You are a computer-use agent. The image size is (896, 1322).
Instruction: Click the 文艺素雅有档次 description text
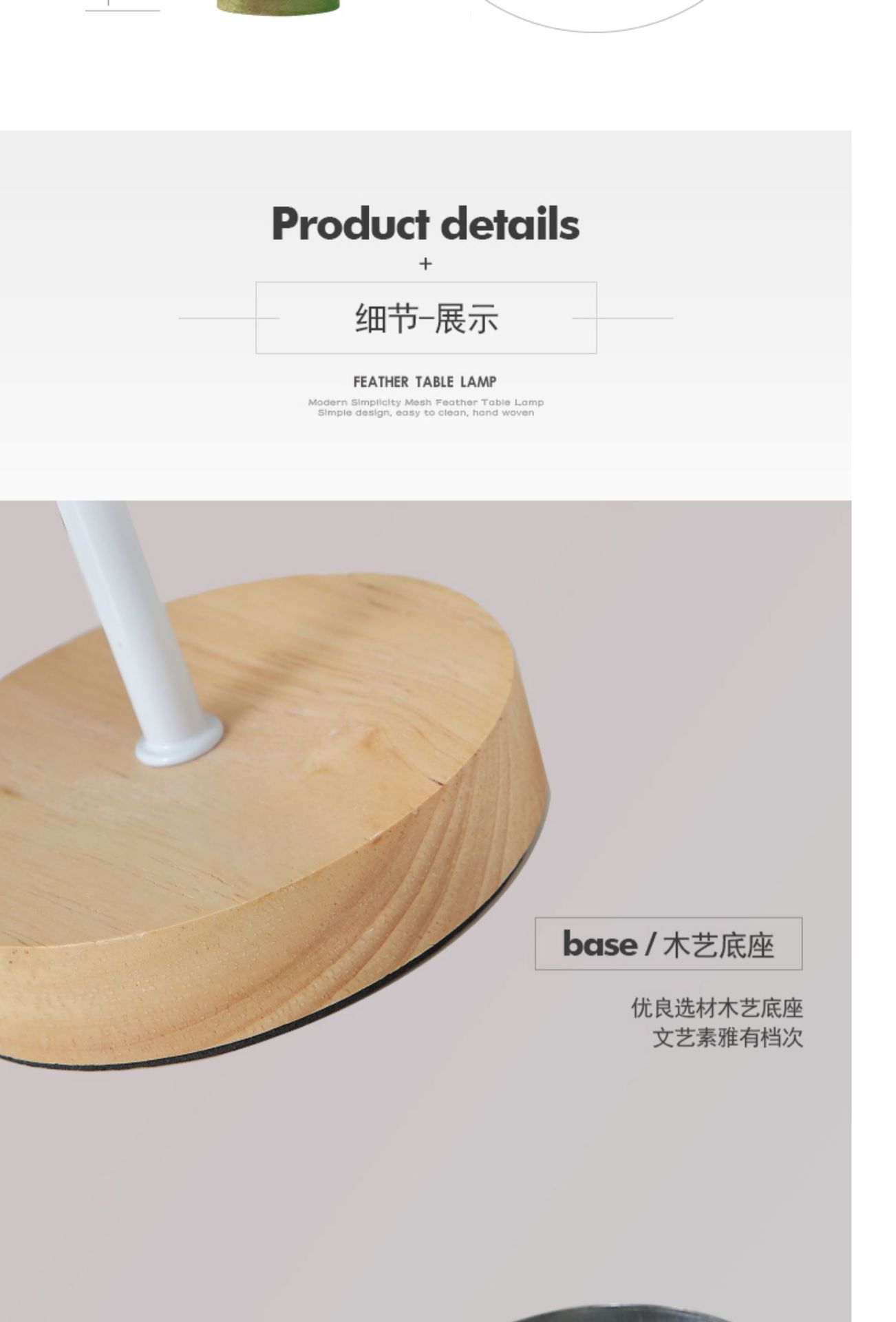[x=727, y=1037]
